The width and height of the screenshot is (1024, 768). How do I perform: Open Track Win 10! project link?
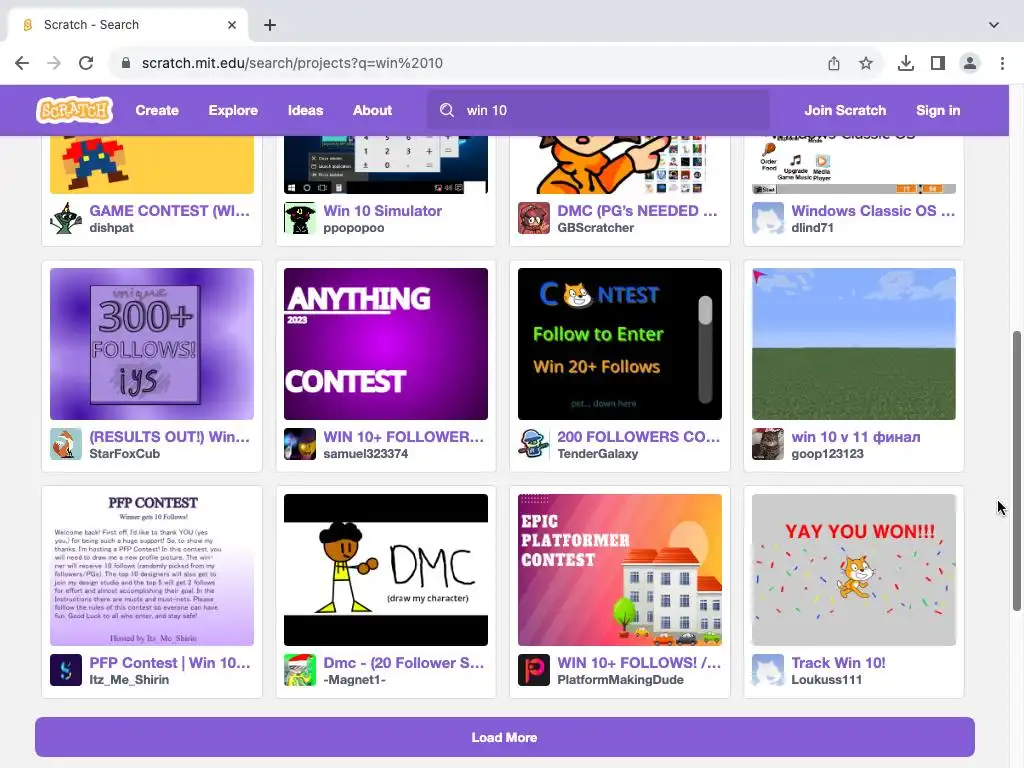[x=839, y=663]
